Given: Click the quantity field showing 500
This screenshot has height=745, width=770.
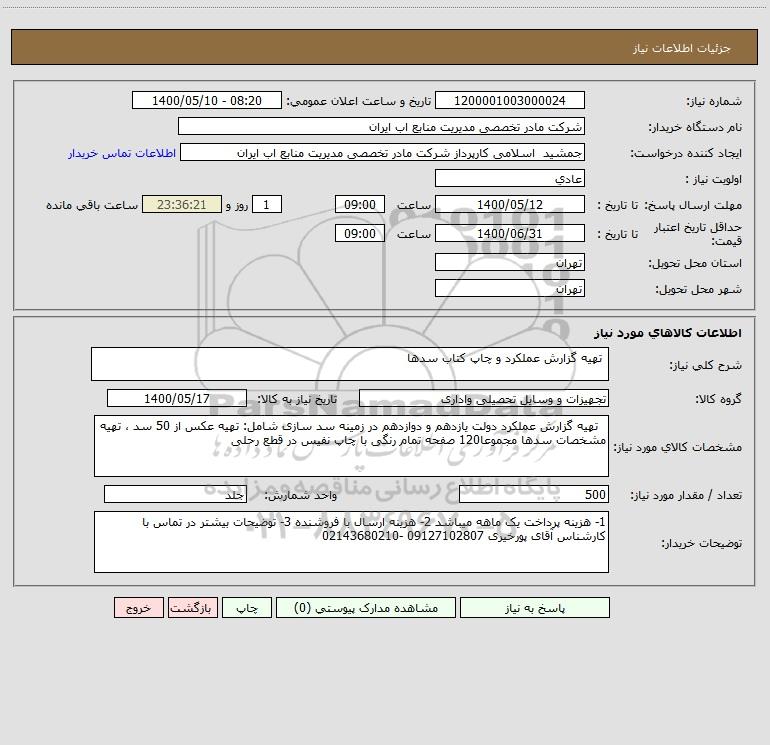Looking at the screenshot, I should (x=534, y=495).
